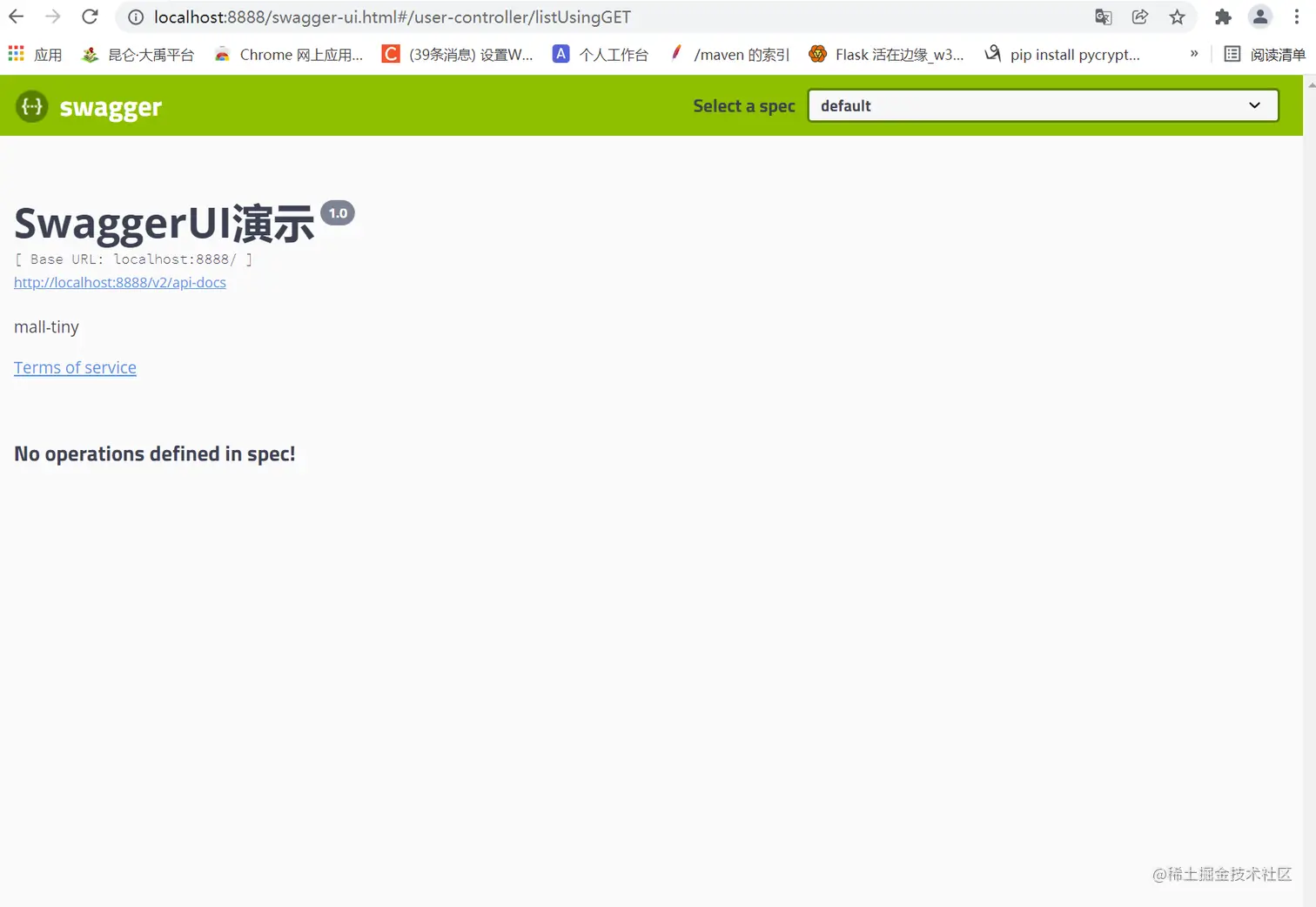Show more bookmarks with double chevron
The width and height of the screenshot is (1316, 907).
(1194, 54)
